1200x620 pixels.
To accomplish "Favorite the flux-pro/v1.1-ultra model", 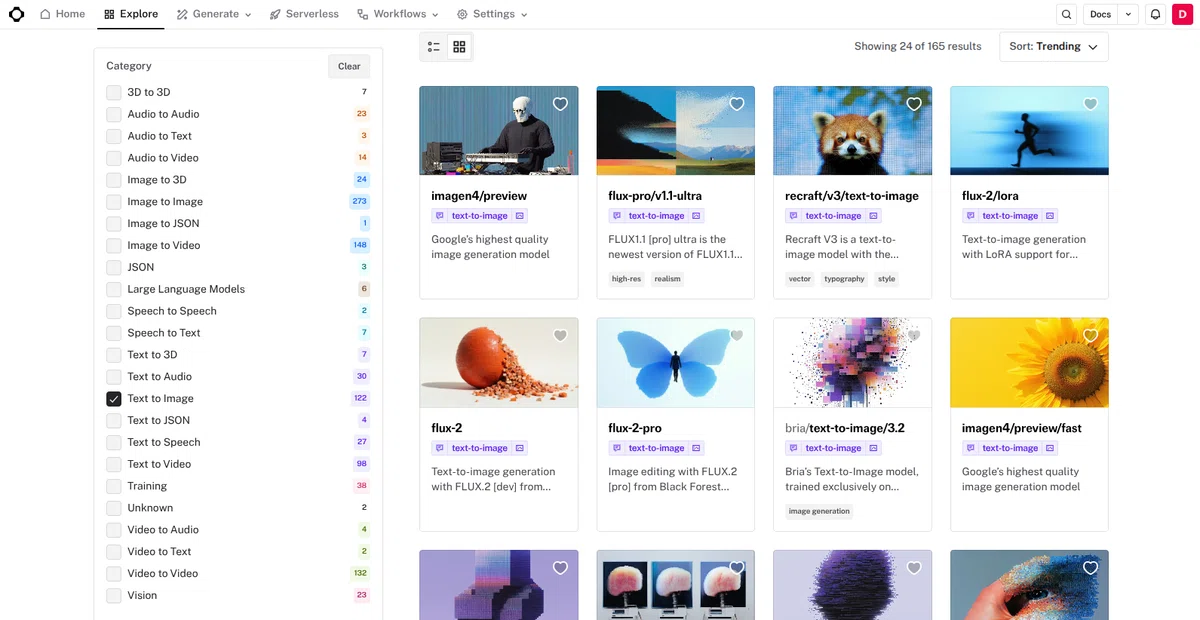I will [737, 104].
